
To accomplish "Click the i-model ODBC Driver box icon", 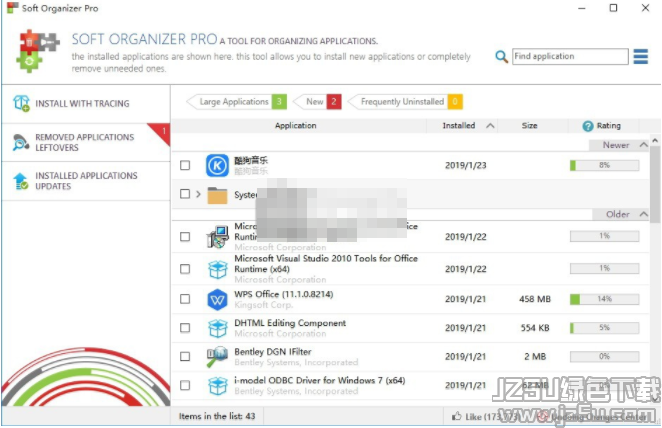I will click(218, 385).
